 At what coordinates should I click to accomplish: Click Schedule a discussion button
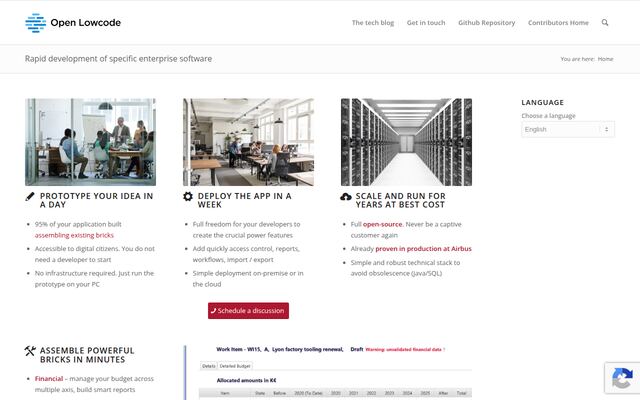pos(248,311)
